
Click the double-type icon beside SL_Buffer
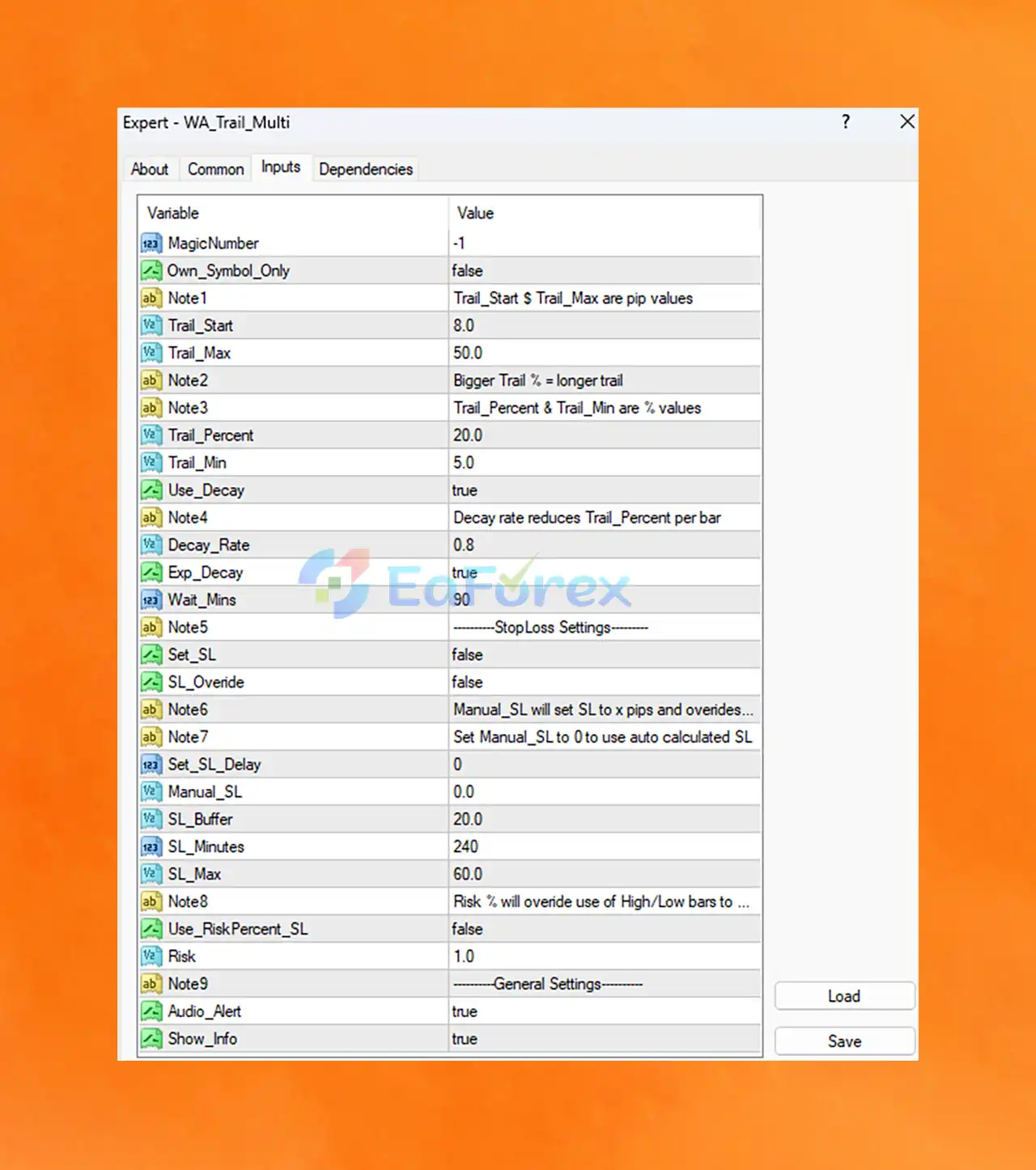(x=151, y=820)
